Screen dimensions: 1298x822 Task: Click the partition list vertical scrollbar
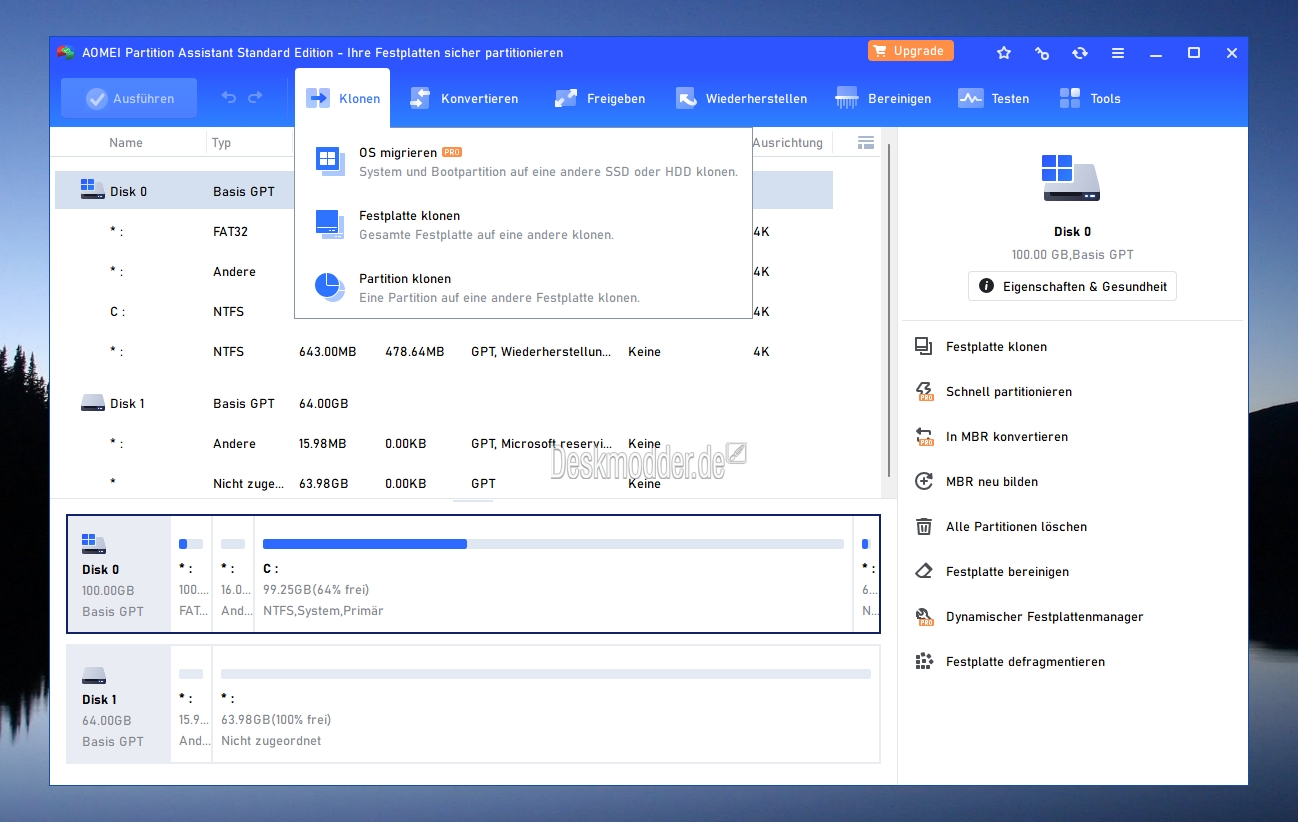tap(889, 310)
